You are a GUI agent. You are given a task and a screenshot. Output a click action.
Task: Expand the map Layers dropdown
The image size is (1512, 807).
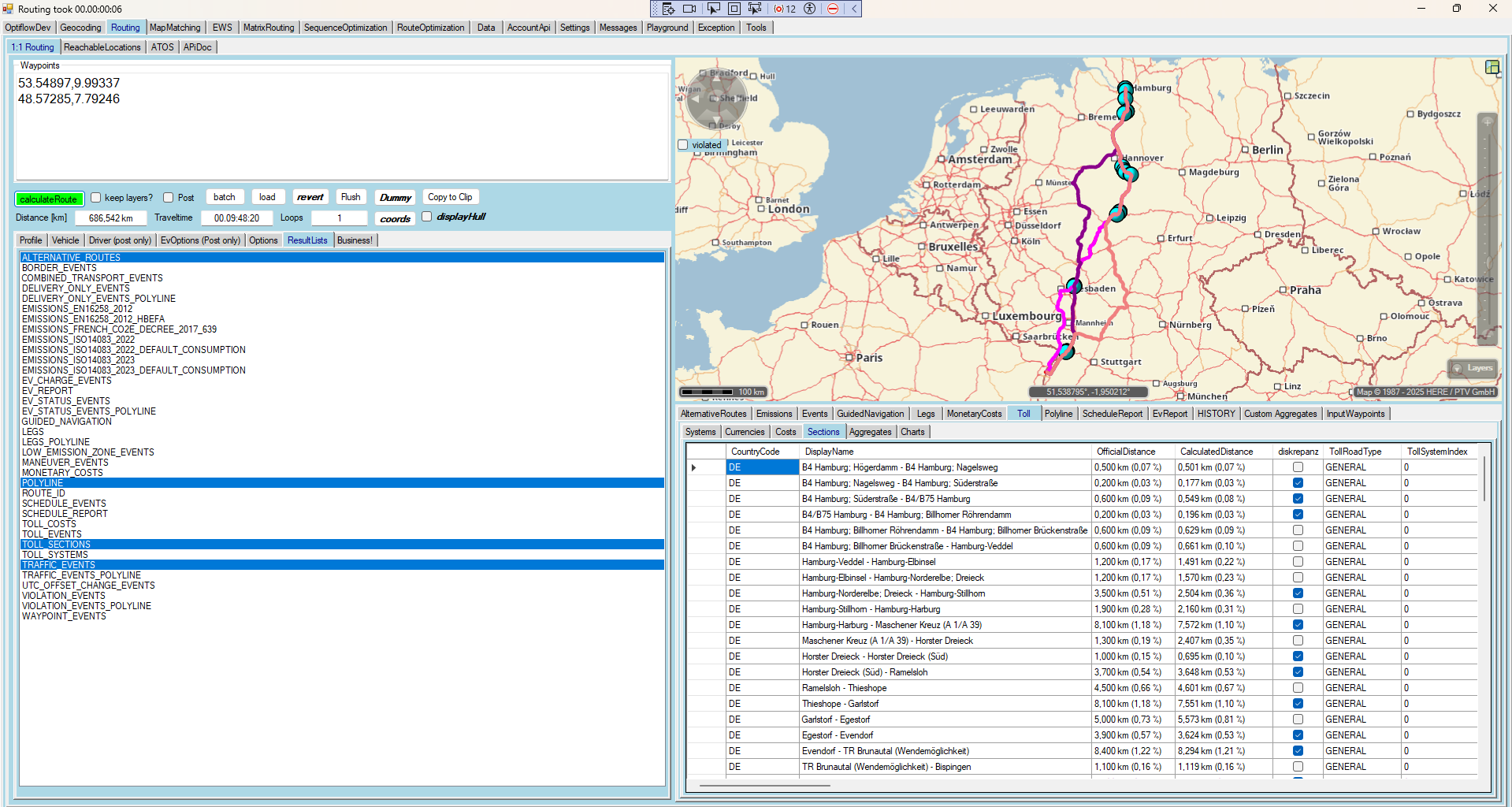(1473, 368)
